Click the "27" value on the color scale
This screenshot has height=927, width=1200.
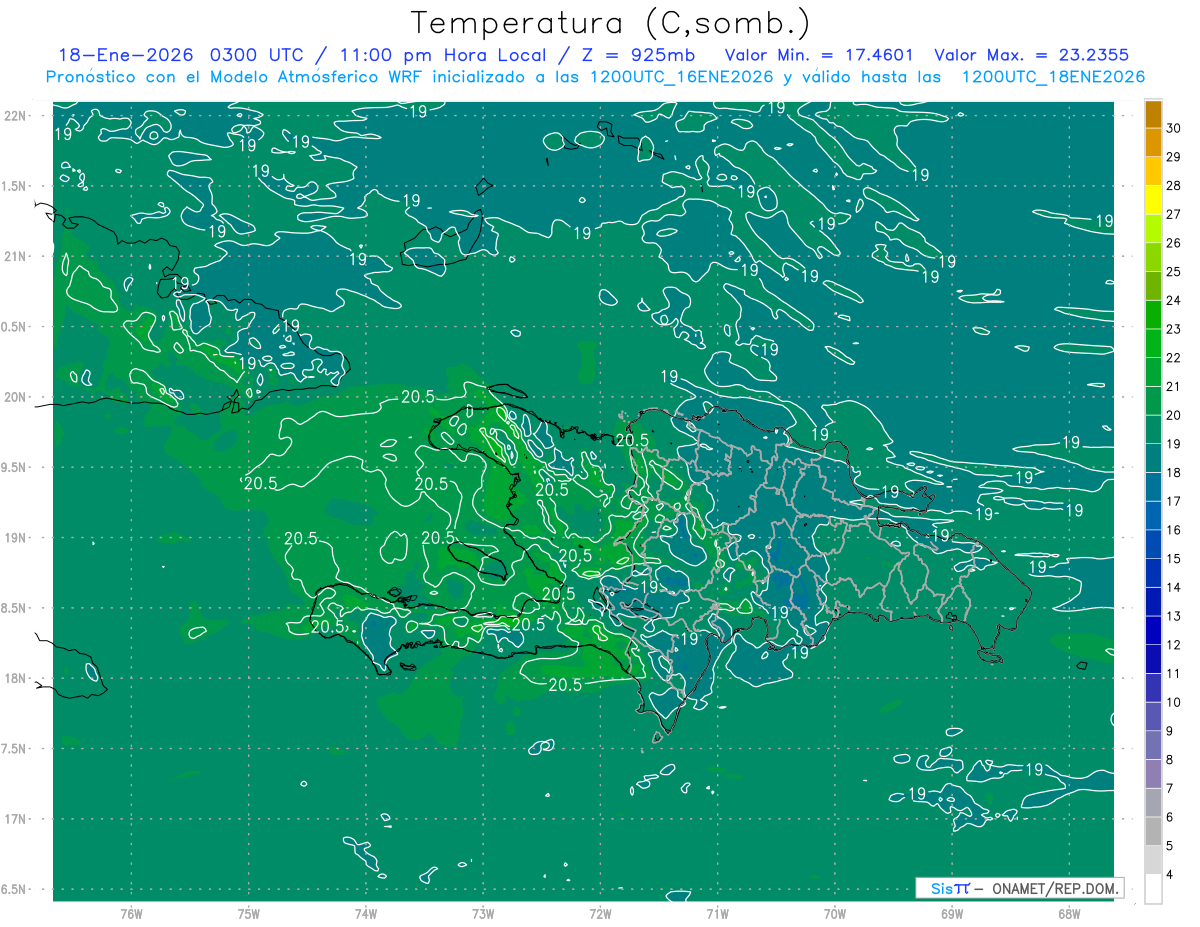1174,214
